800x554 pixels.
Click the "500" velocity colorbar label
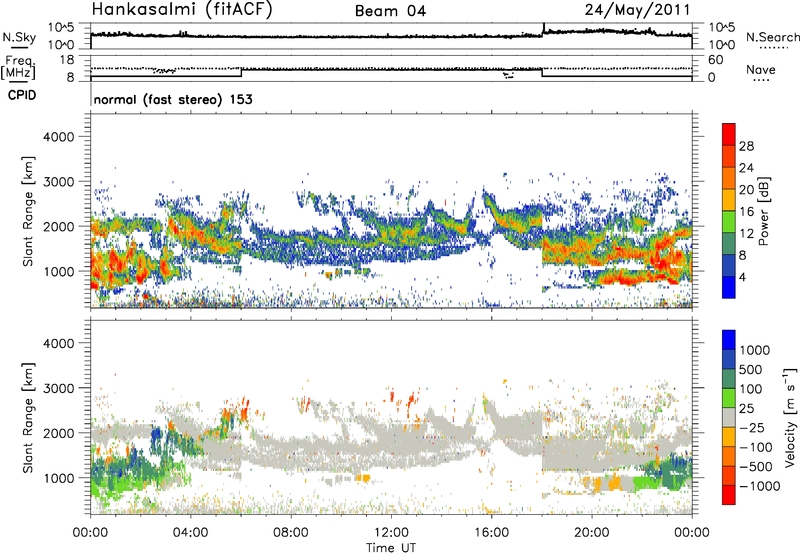point(751,370)
